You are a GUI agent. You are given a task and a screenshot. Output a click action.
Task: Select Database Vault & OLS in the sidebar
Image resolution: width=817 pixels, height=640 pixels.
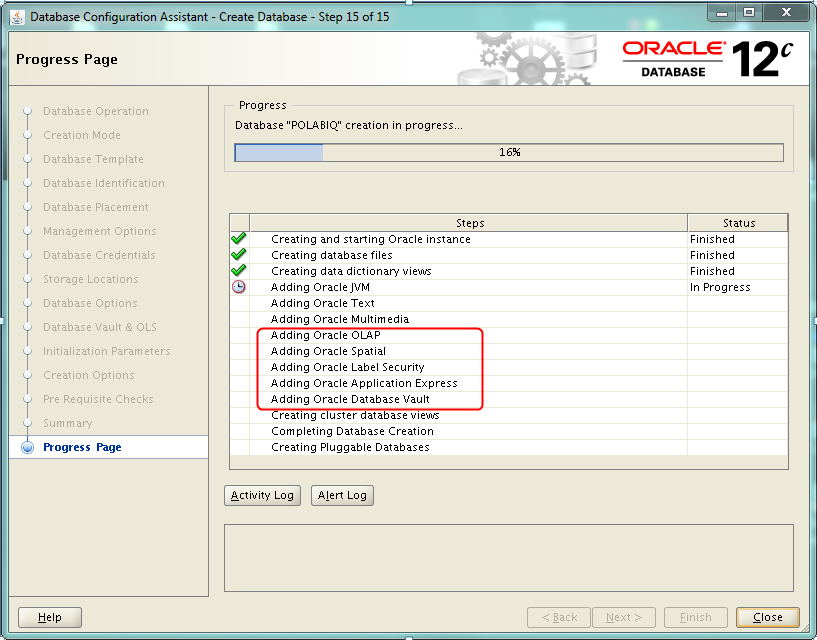coord(100,327)
